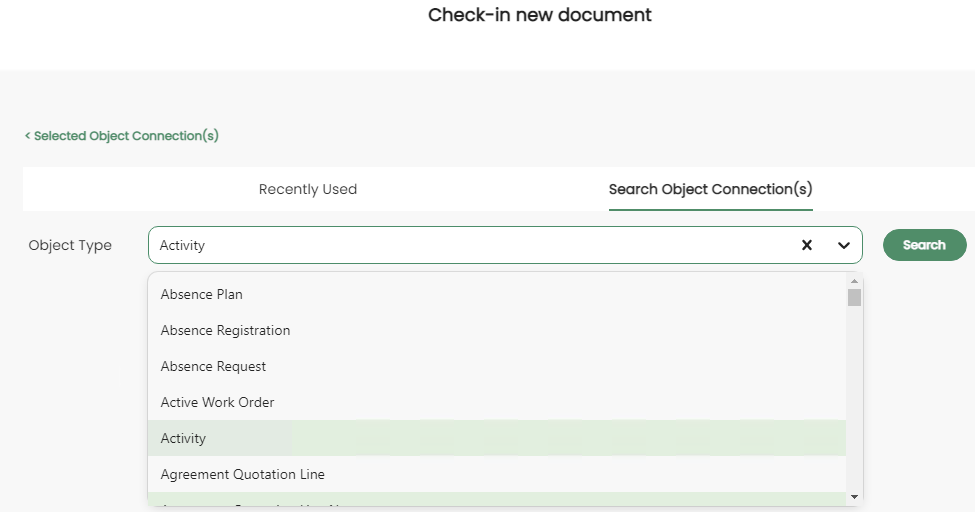Viewport: 975px width, 512px height.
Task: Collapse the Object Type dropdown chevron
Action: coord(844,245)
